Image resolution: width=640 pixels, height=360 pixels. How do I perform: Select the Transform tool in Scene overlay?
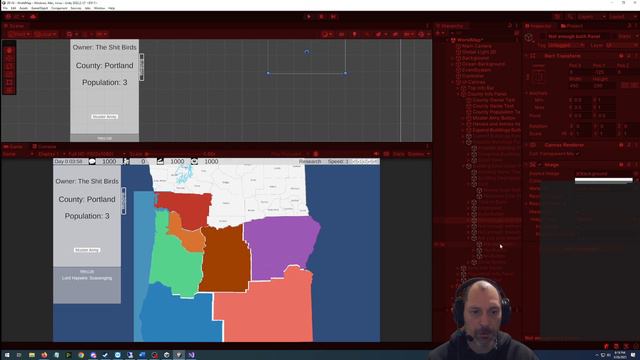pyautogui.click(x=9, y=90)
